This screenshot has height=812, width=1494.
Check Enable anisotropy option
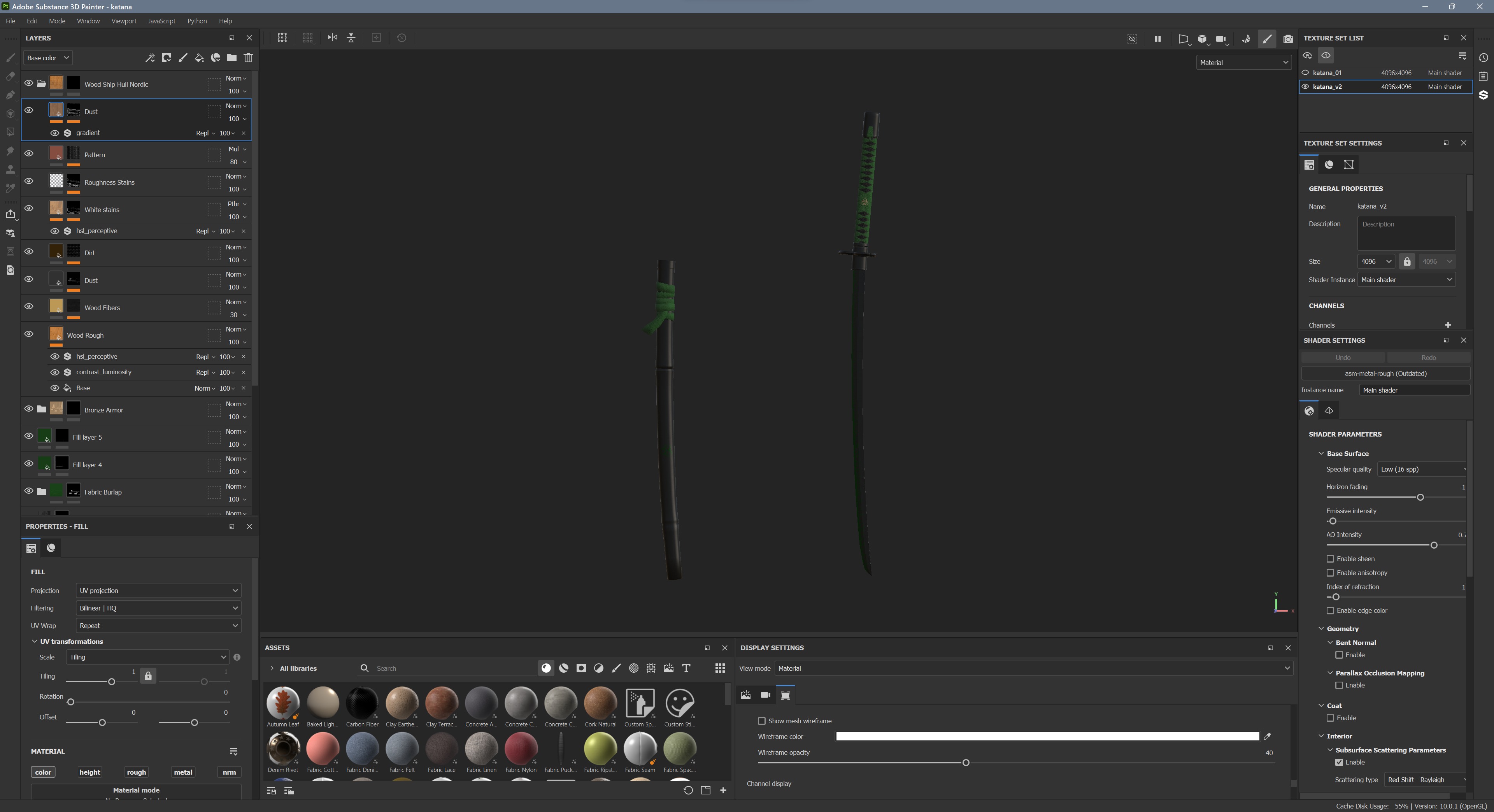tap(1331, 572)
